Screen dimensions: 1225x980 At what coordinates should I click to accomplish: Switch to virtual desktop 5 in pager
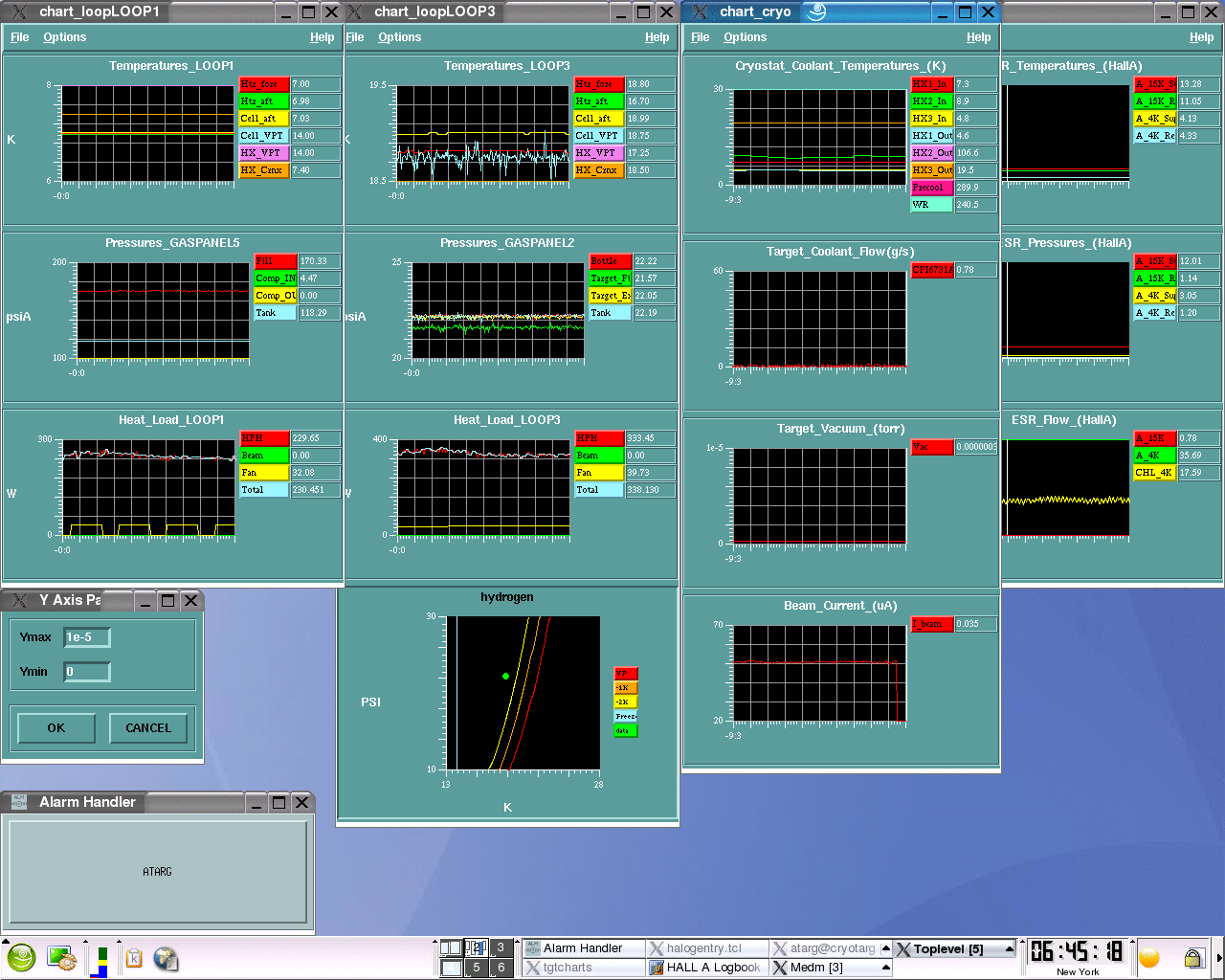(477, 968)
